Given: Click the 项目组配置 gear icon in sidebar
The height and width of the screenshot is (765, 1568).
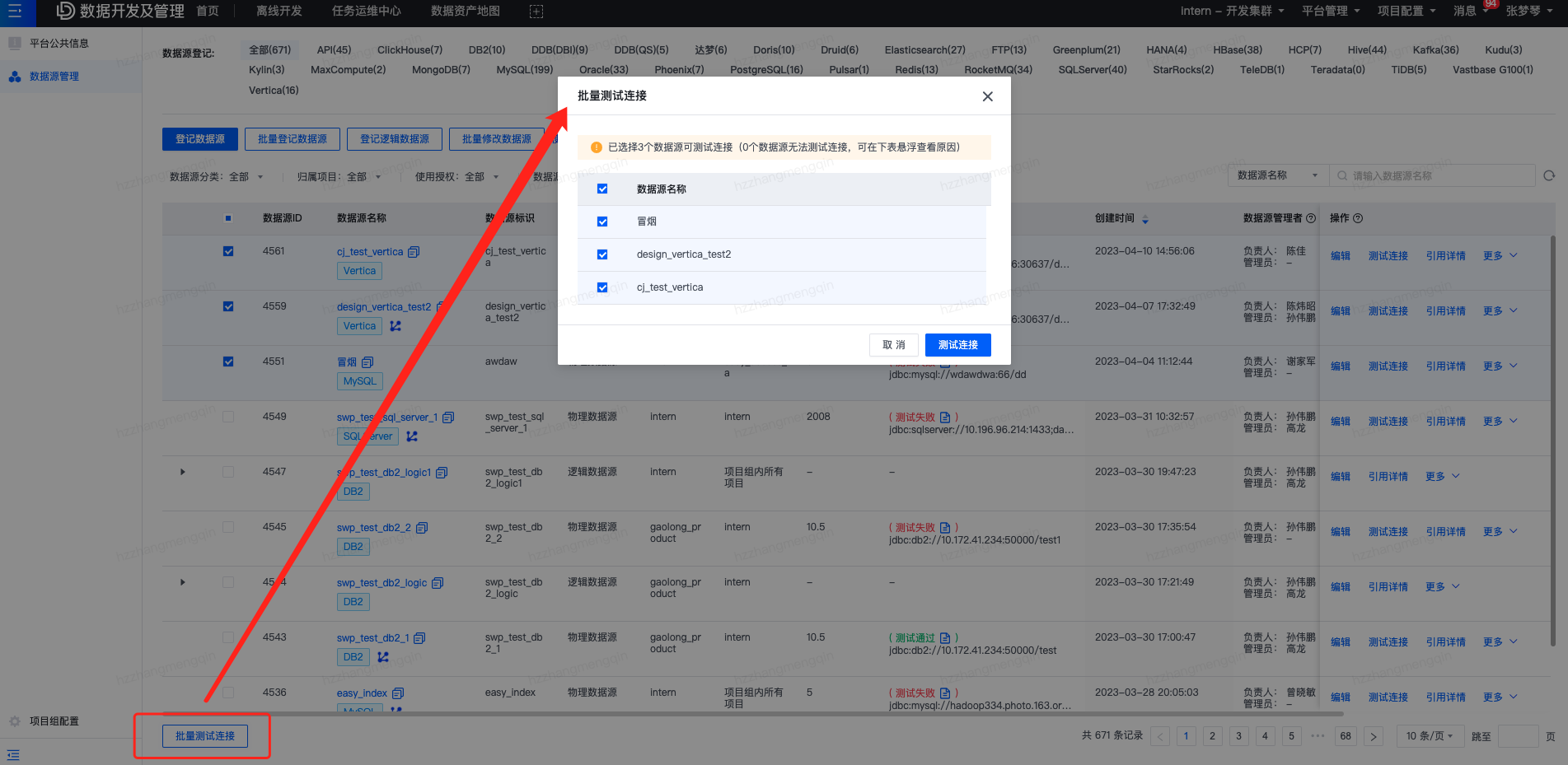Looking at the screenshot, I should [15, 721].
